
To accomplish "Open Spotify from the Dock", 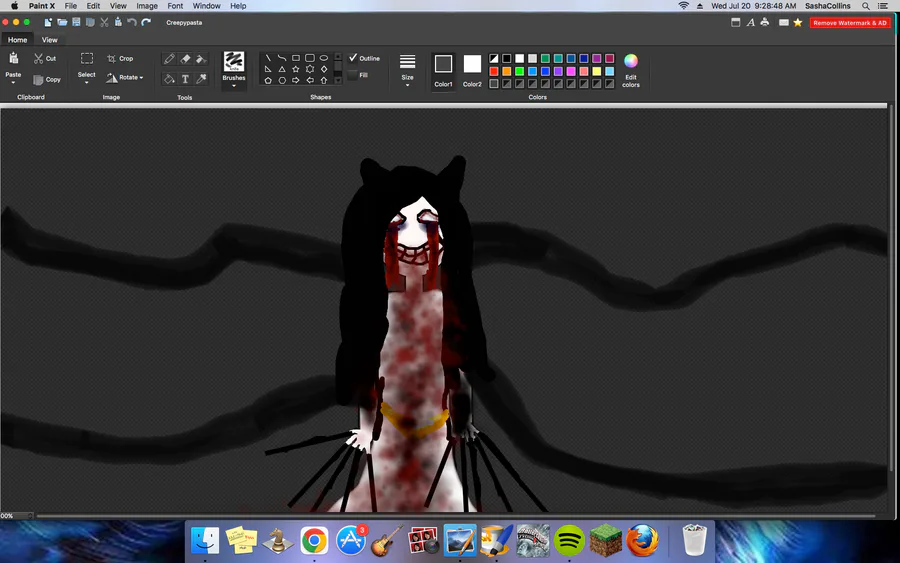I will 569,541.
